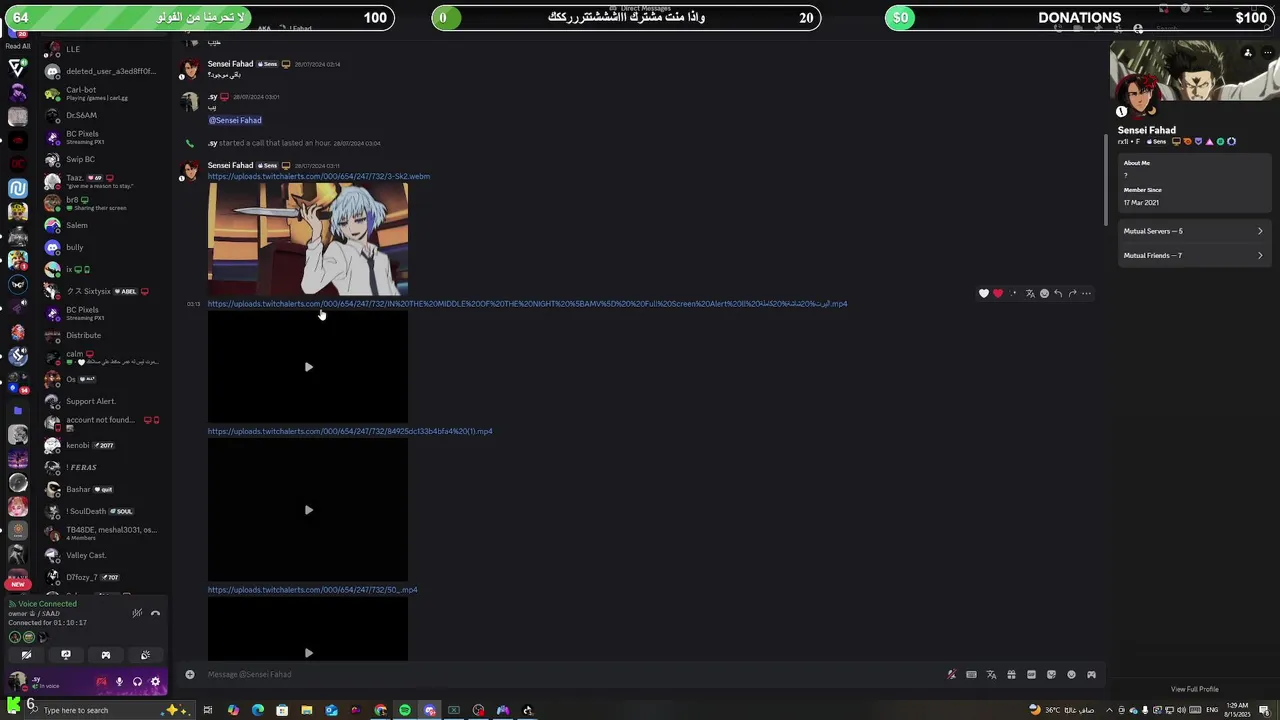1280x720 pixels.
Task: Reply to the hovered message
Action: point(1058,294)
